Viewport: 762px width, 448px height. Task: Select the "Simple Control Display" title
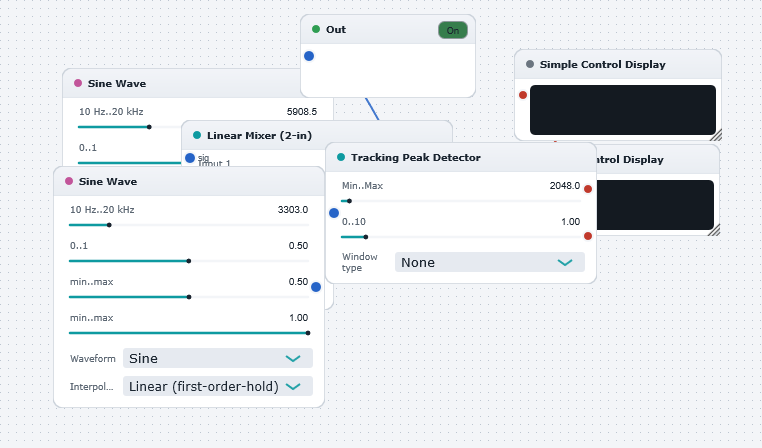pos(603,65)
